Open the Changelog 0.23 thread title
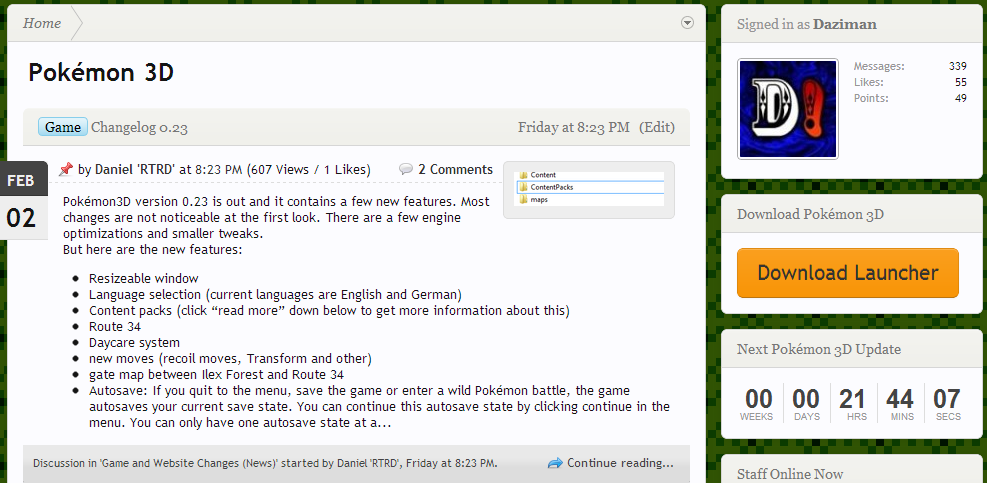The height and width of the screenshot is (483, 987). (139, 128)
